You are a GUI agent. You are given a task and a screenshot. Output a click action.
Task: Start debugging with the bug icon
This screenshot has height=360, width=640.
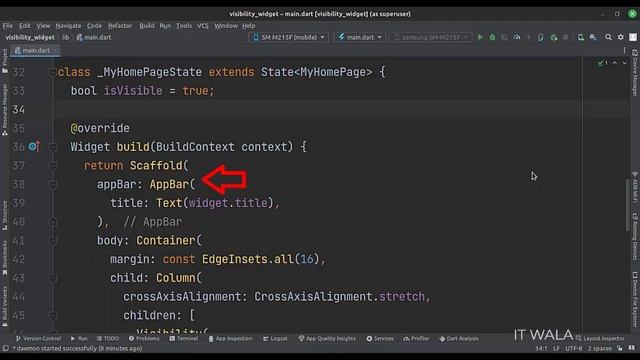tap(492, 37)
